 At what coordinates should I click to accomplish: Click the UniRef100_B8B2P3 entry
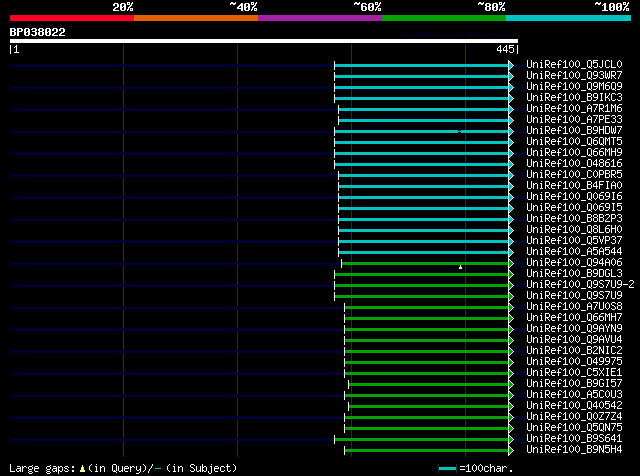(574, 219)
